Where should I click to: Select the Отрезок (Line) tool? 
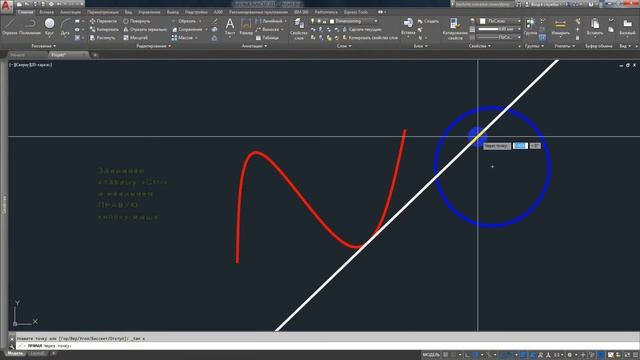pos(9,27)
